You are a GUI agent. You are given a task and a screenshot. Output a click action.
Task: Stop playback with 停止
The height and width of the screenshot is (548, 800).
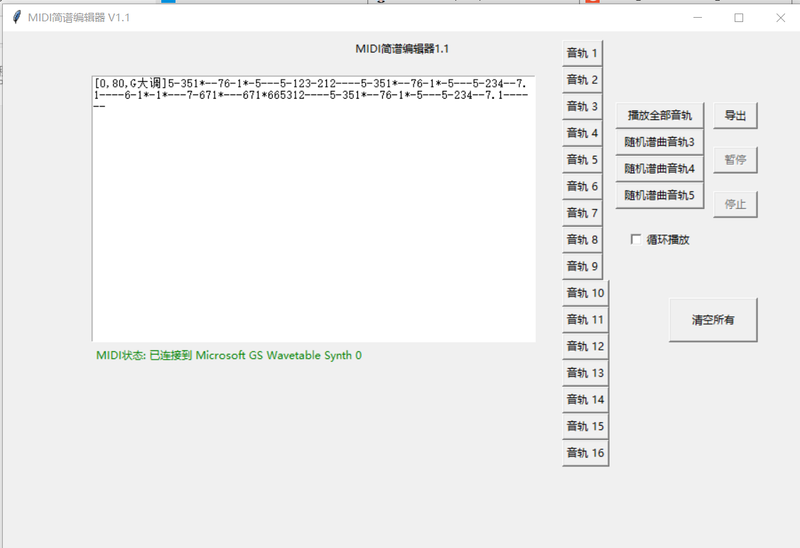[735, 204]
